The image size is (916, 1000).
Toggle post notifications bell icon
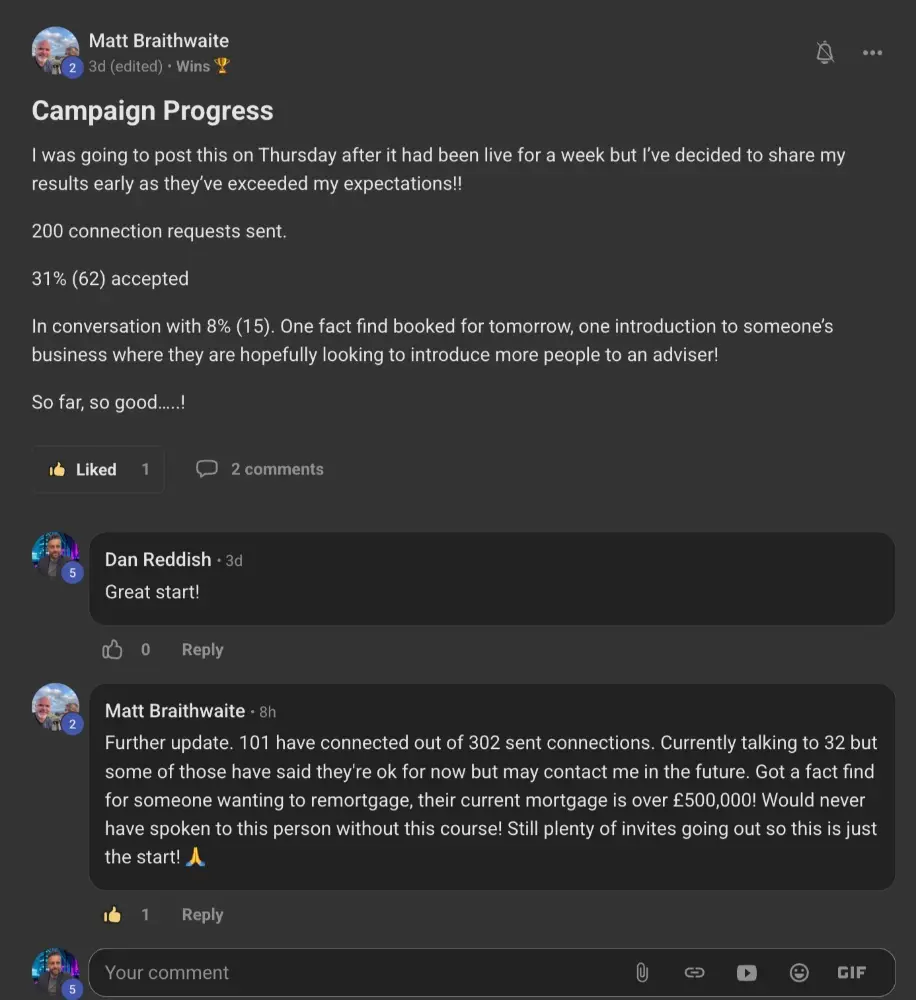(x=825, y=53)
